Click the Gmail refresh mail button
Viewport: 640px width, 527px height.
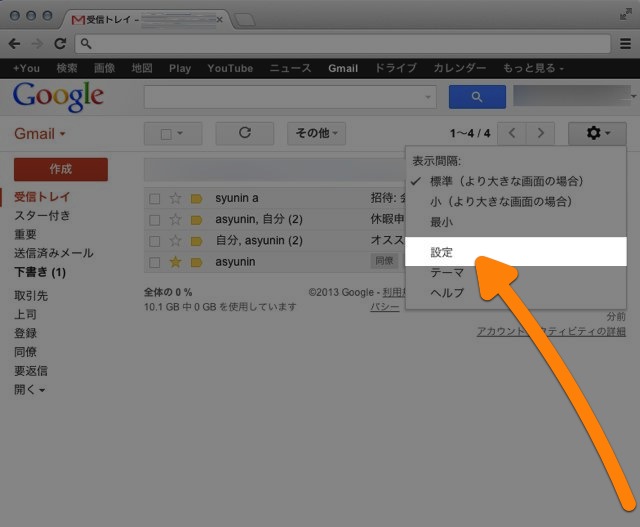[244, 133]
